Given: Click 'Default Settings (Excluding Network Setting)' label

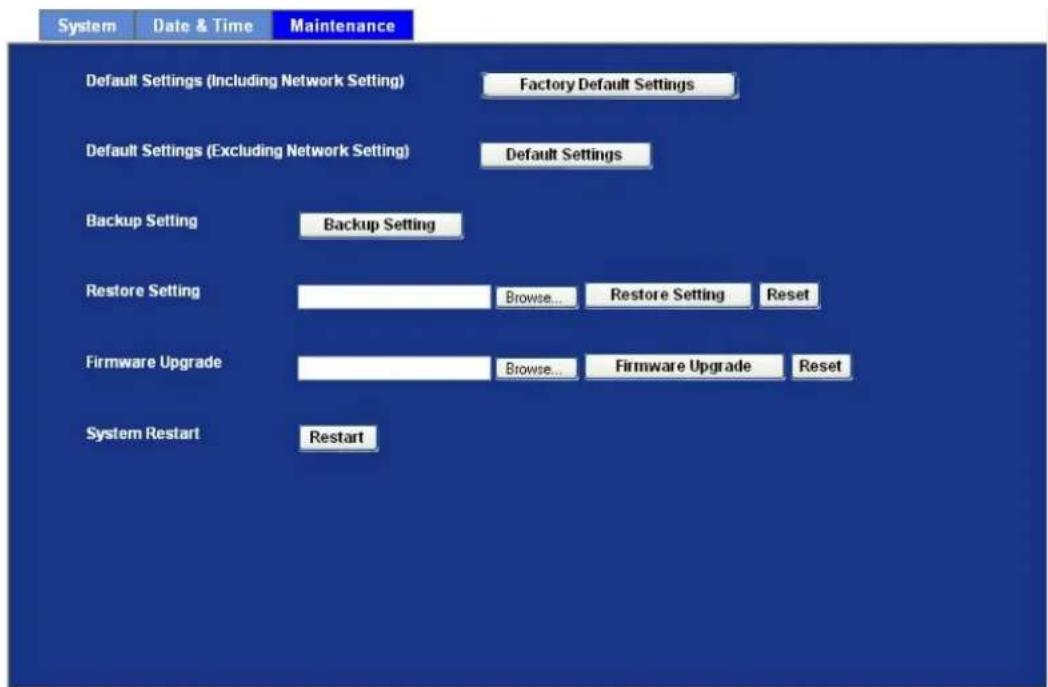Looking at the screenshot, I should (247, 151).
